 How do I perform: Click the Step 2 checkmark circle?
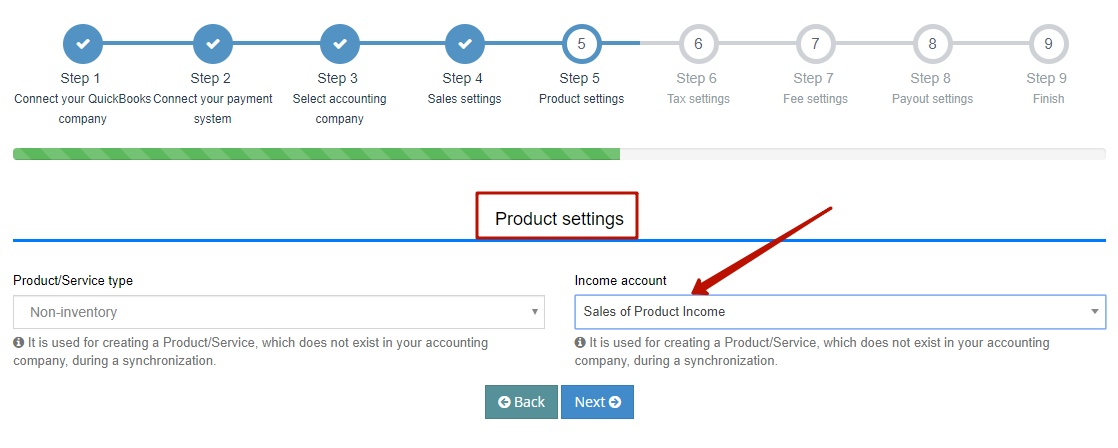click(x=212, y=44)
